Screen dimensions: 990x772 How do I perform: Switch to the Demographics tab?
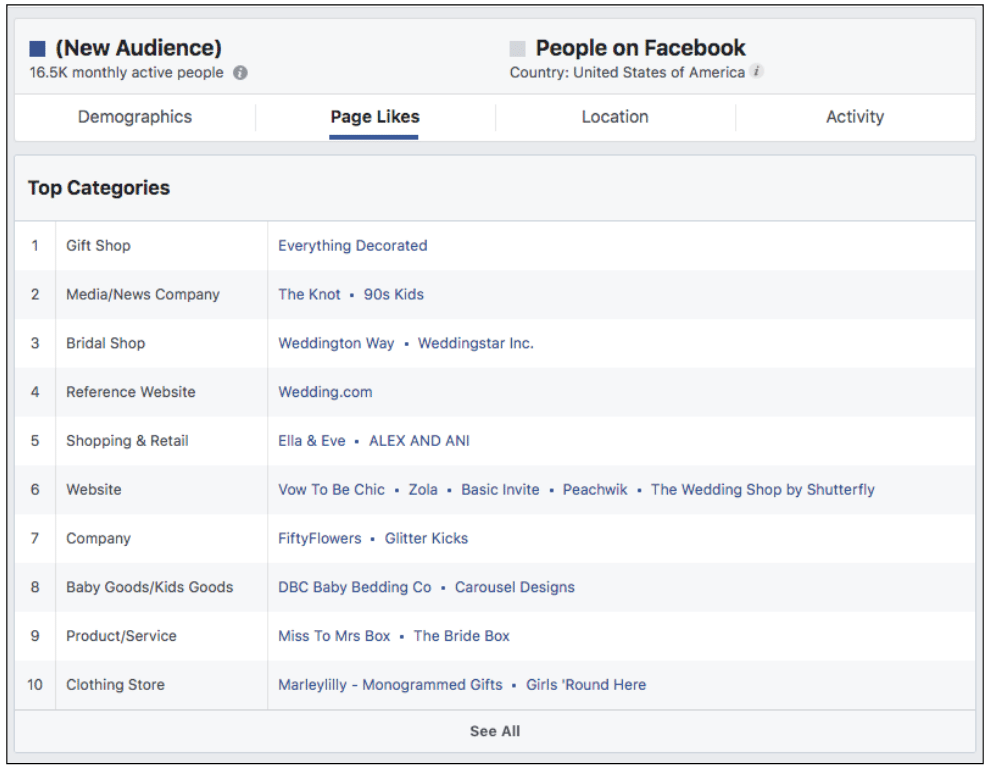pyautogui.click(x=135, y=117)
